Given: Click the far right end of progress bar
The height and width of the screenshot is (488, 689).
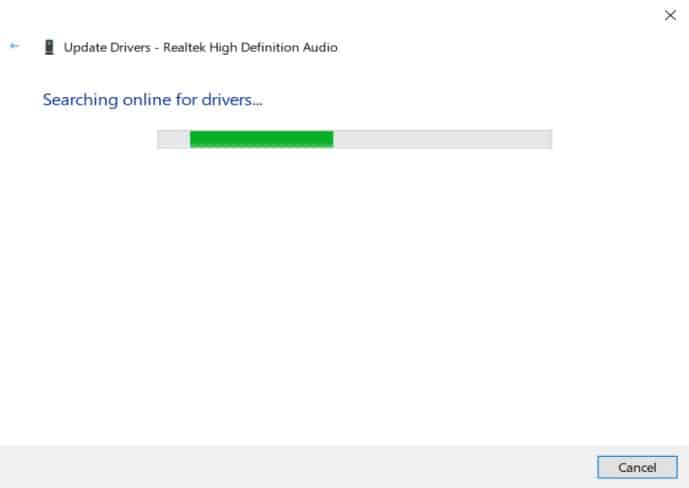Looking at the screenshot, I should point(546,139).
